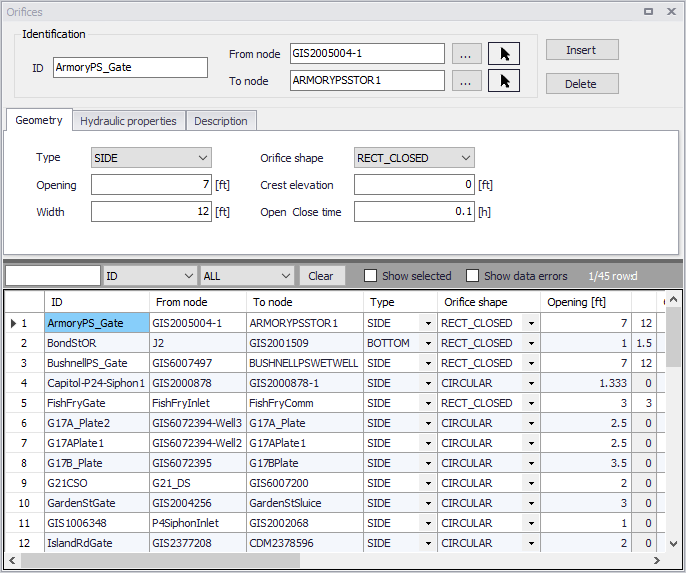686x573 pixels.
Task: Select the BushnellPS_Gate cell
Action: pyautogui.click(x=97, y=363)
